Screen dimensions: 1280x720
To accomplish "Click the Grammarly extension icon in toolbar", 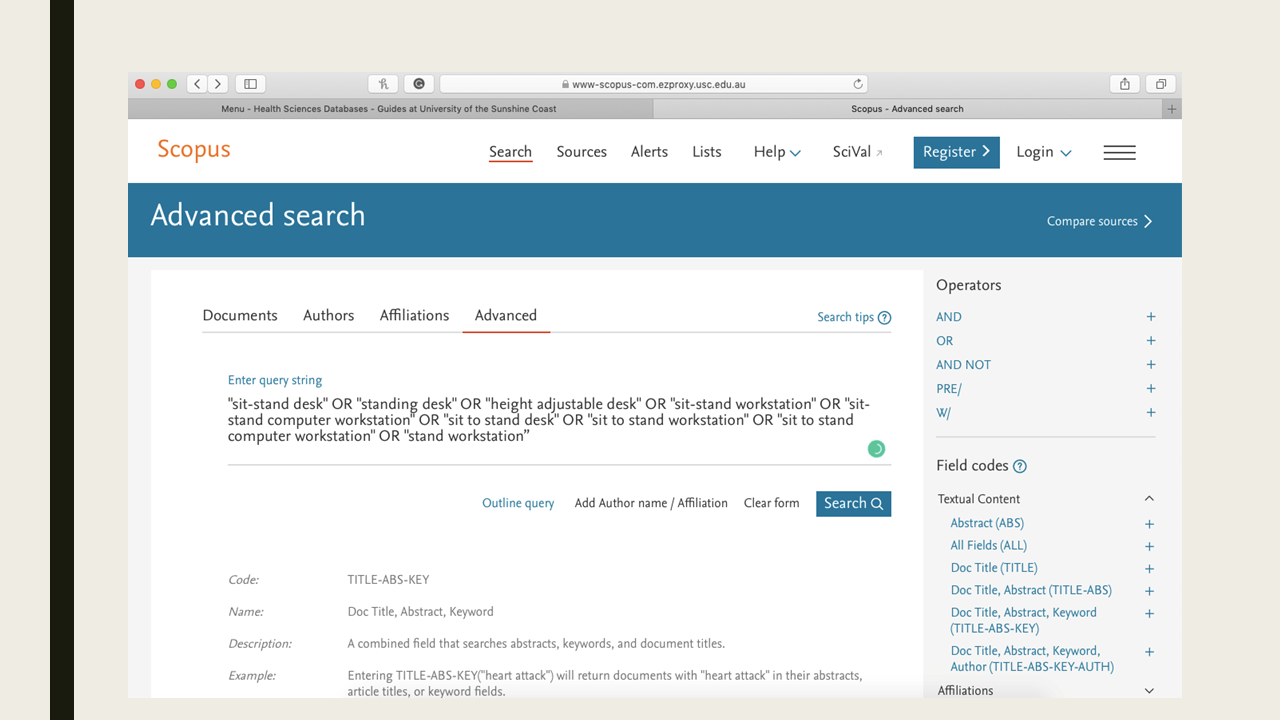I will tap(419, 84).
